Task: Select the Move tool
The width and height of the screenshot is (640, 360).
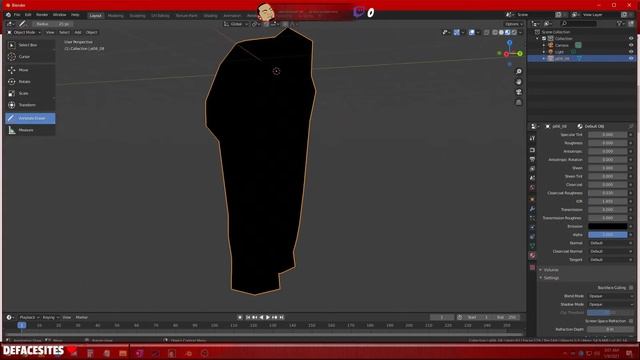Action: (x=30, y=70)
